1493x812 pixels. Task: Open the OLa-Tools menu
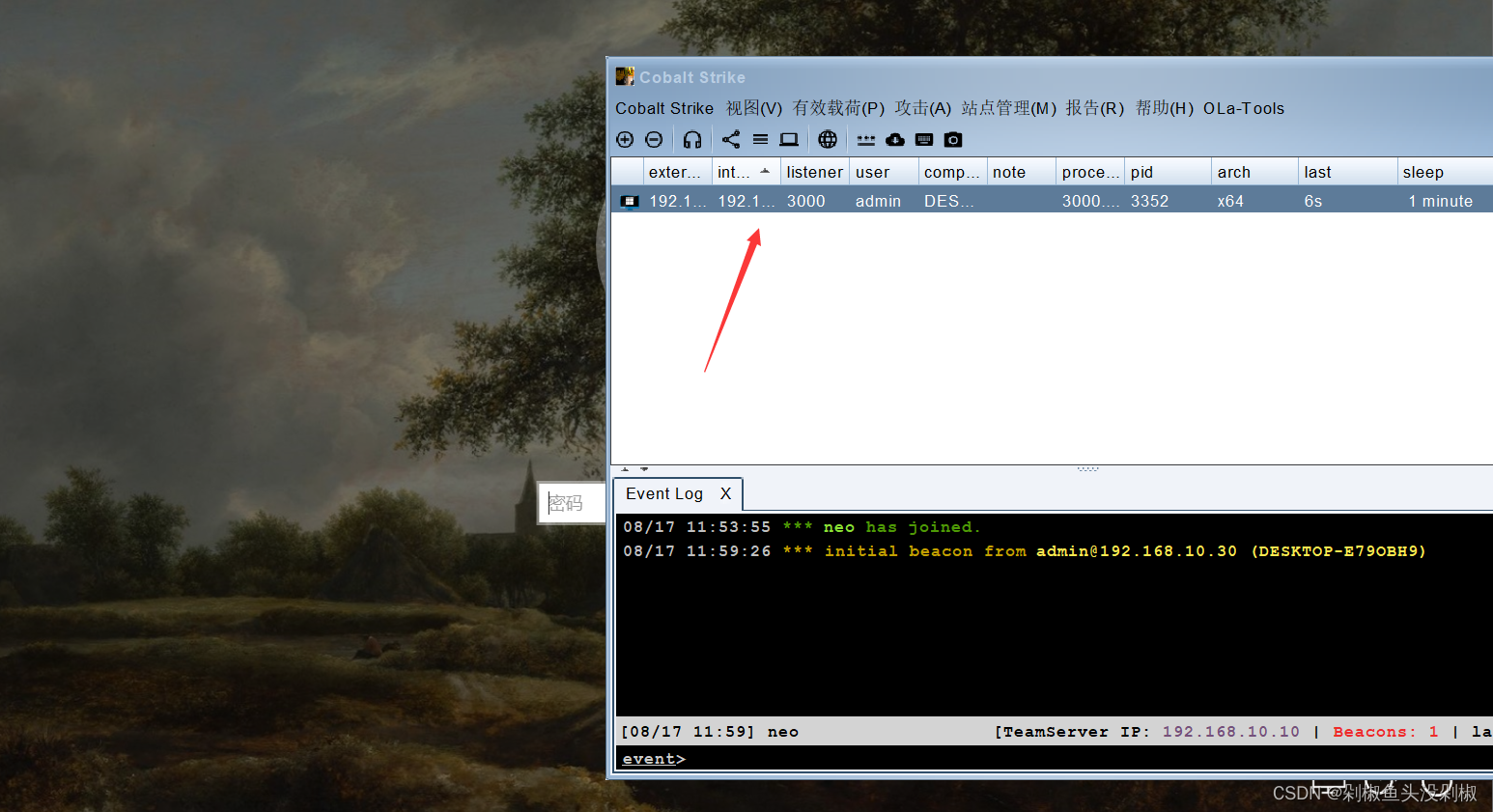click(1244, 108)
